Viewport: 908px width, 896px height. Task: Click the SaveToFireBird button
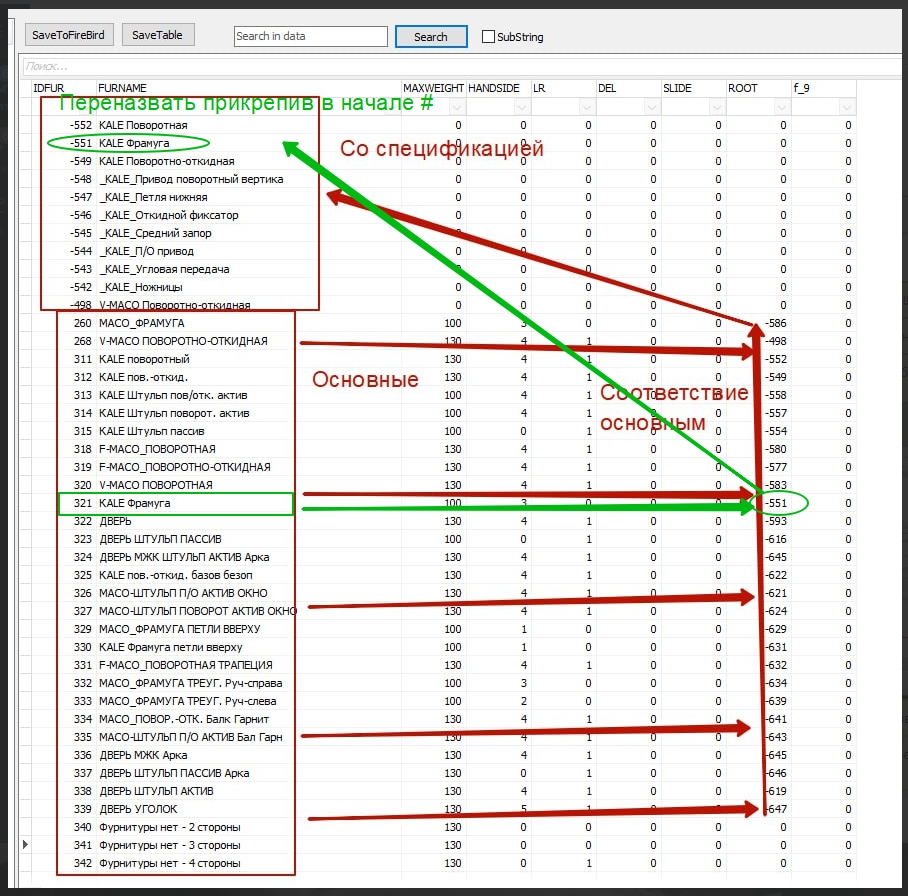[x=68, y=35]
